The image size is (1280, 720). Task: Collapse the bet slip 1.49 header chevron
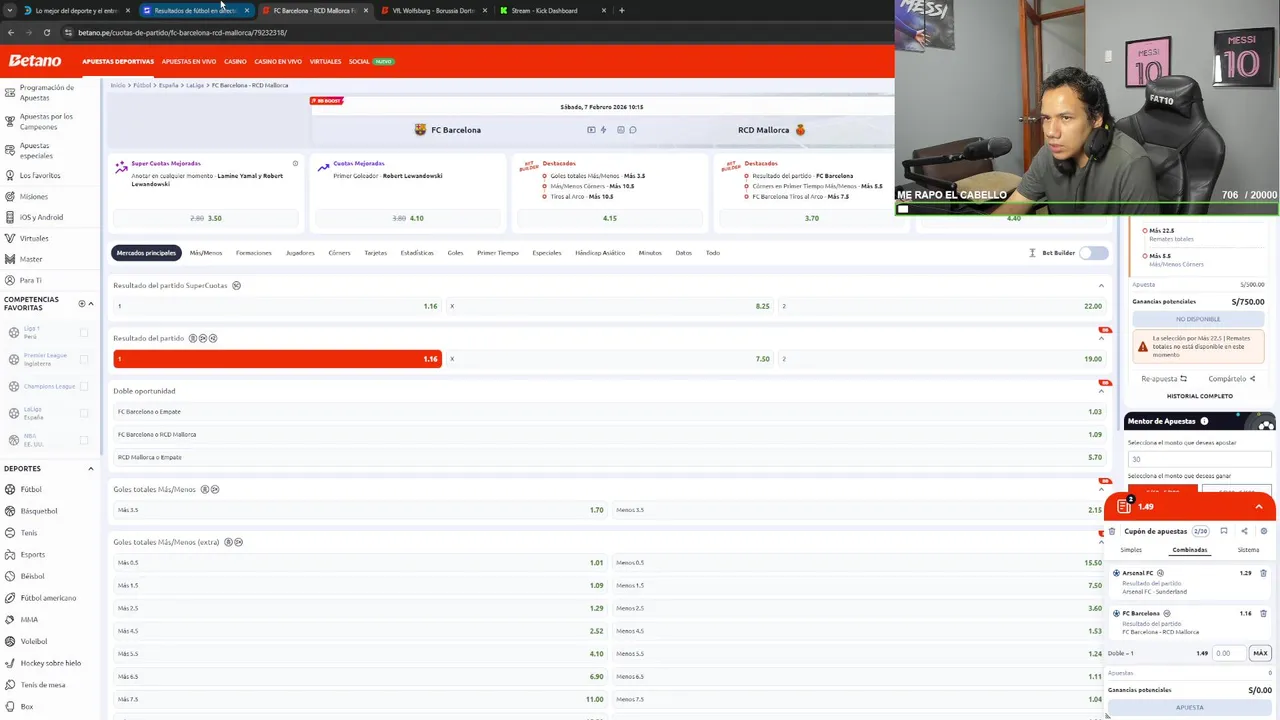[x=1259, y=507]
